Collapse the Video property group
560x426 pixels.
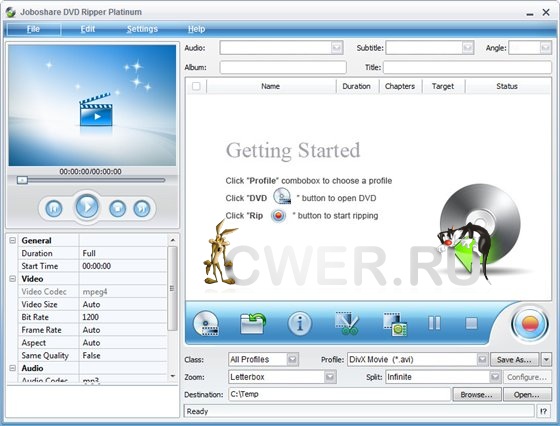(12, 279)
